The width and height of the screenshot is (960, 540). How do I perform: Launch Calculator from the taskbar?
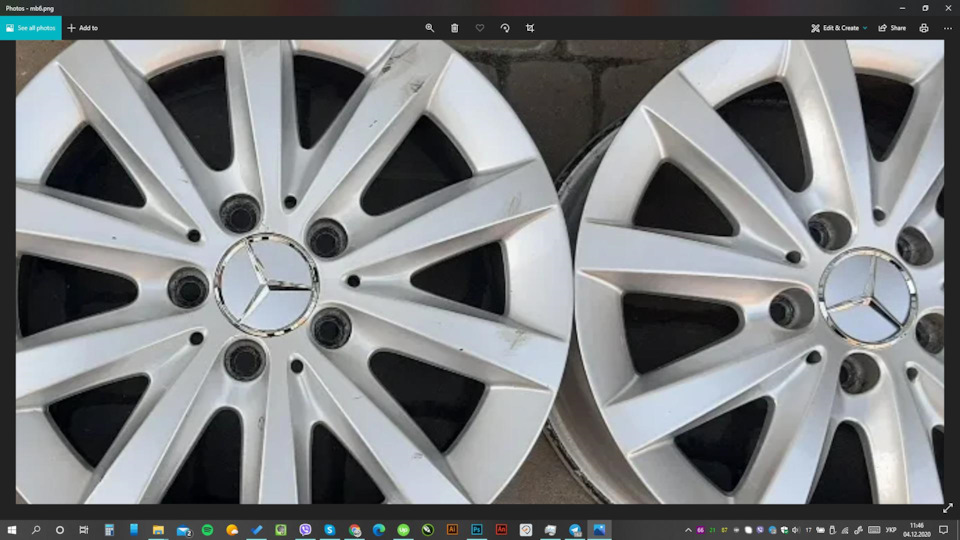109,530
